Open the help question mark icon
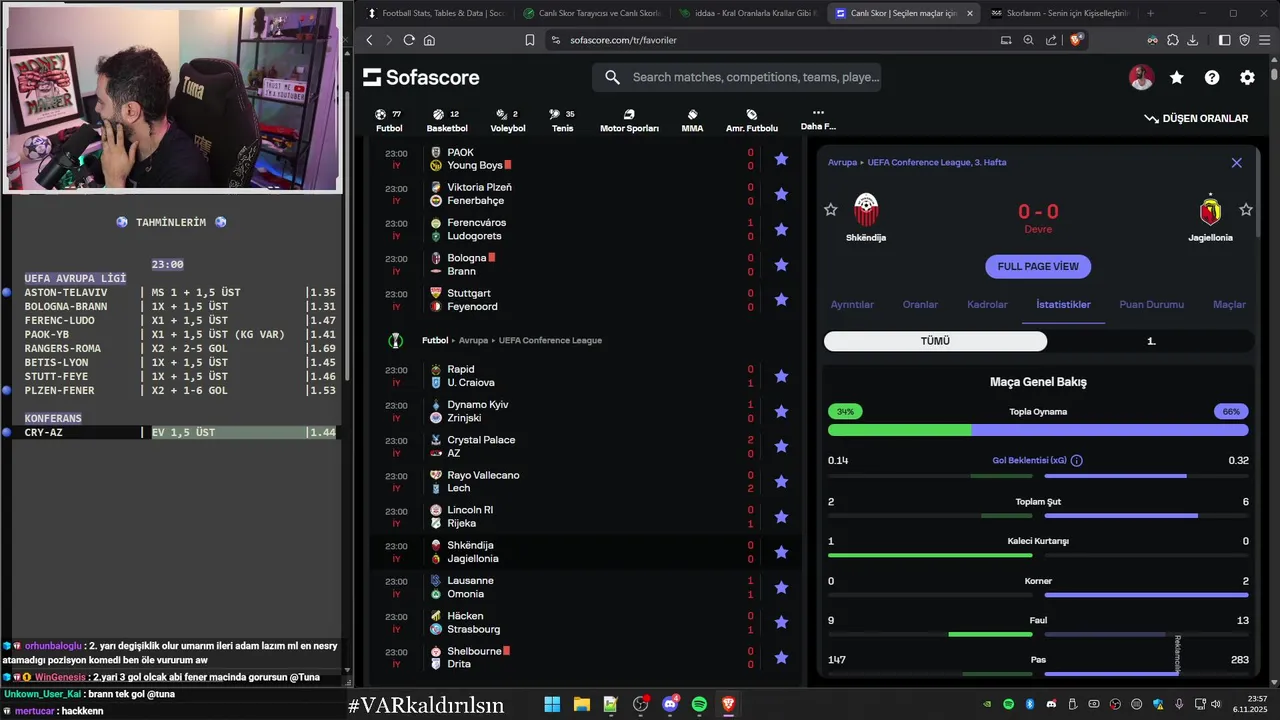 [1212, 77]
